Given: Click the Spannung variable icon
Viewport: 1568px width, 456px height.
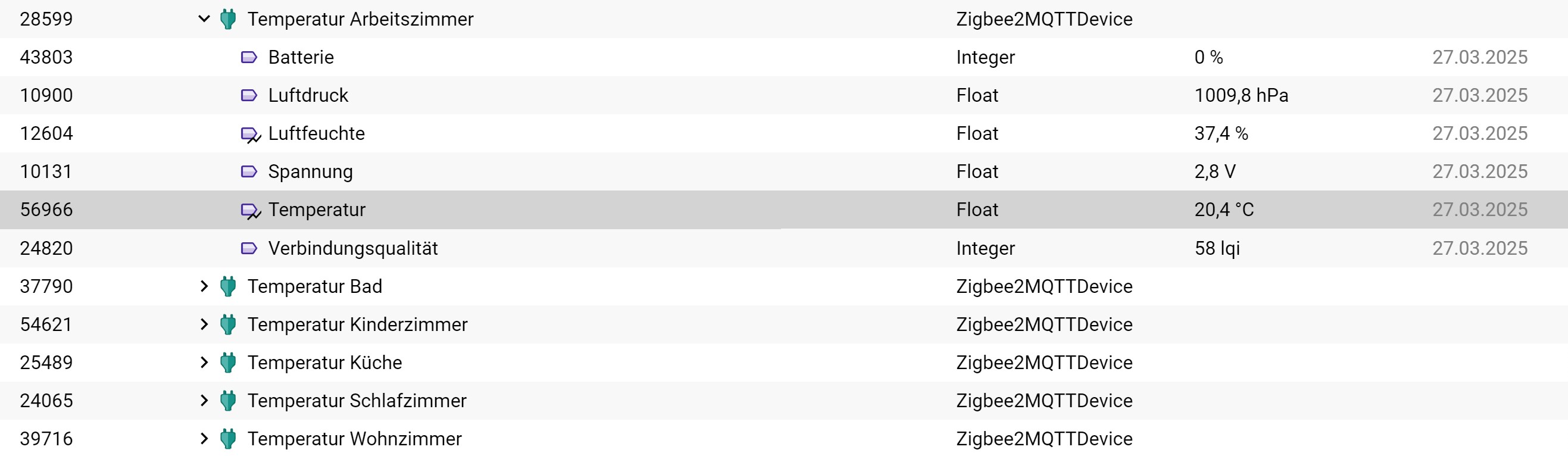Looking at the screenshot, I should [249, 171].
